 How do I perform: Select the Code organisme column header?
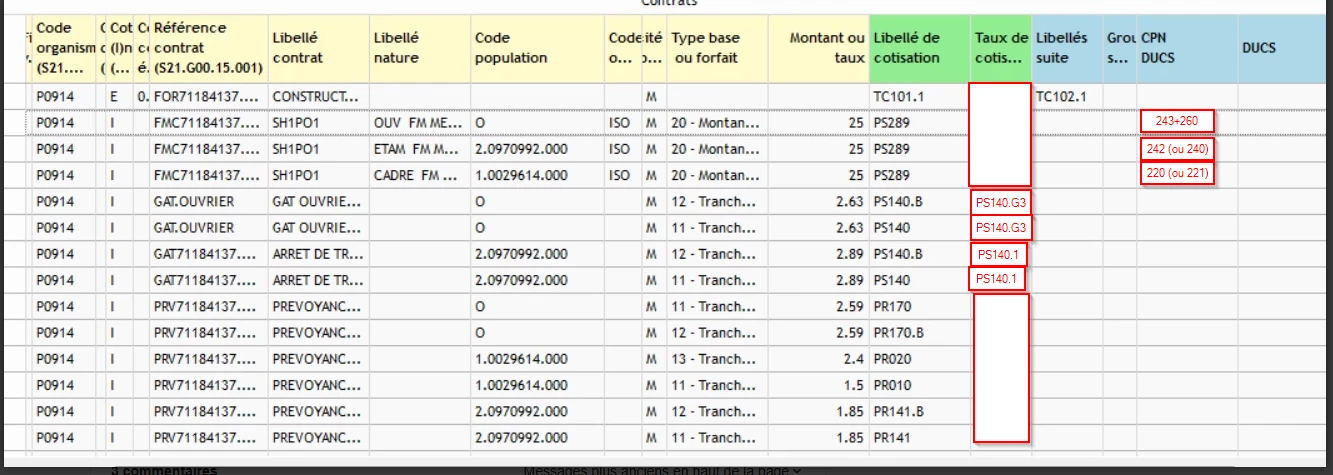64,49
